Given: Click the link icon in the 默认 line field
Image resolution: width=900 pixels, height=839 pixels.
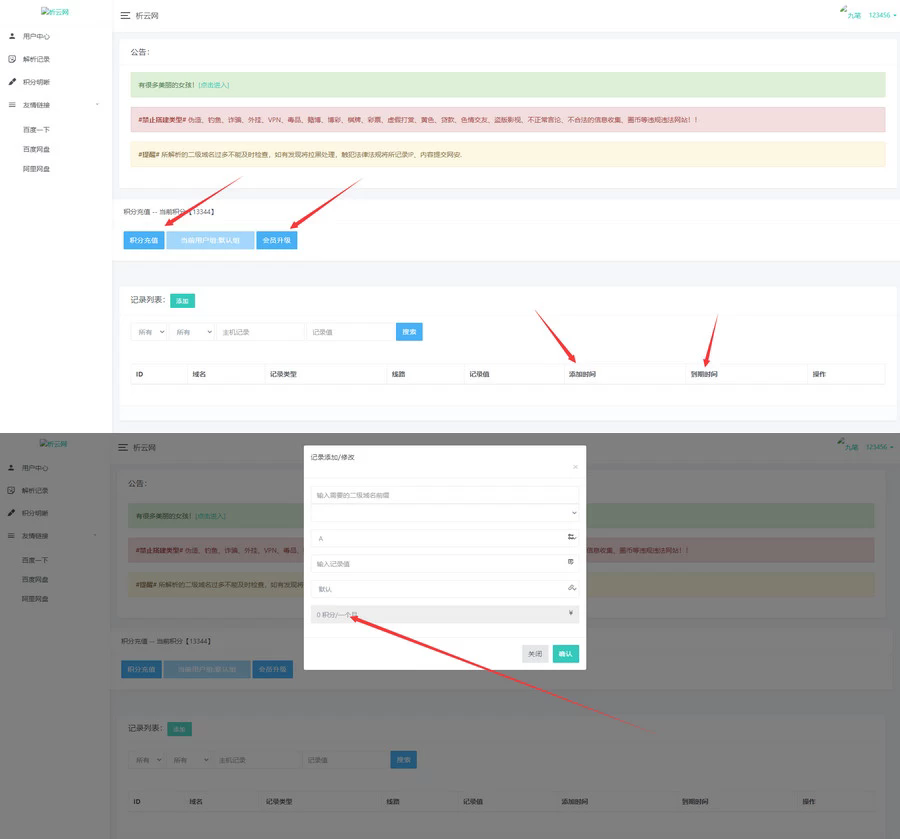Looking at the screenshot, I should coord(571,588).
